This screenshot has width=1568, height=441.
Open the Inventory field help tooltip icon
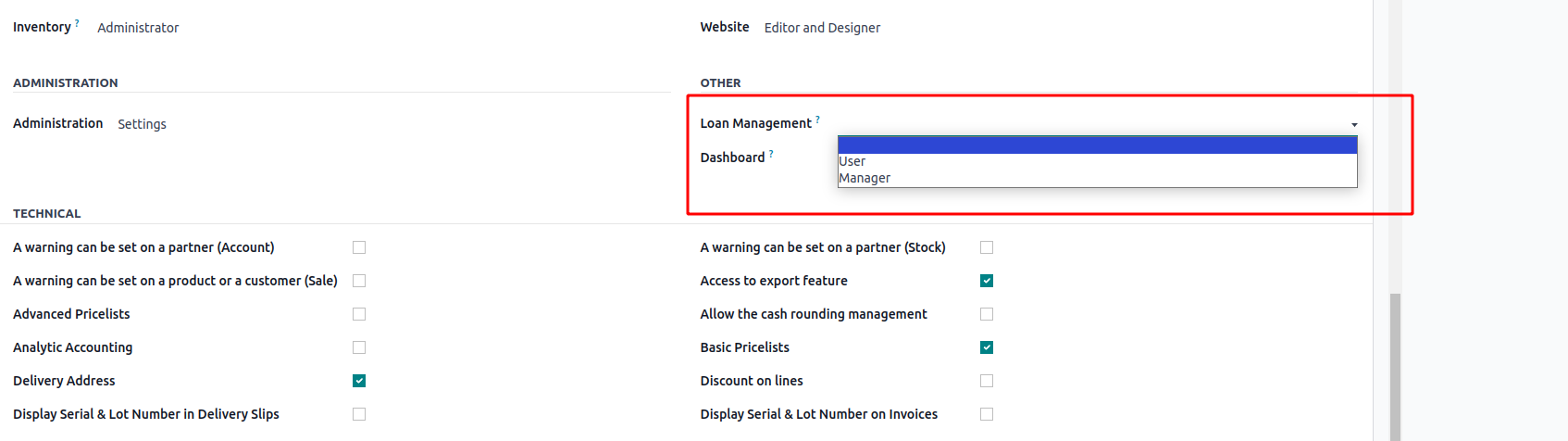tap(77, 22)
